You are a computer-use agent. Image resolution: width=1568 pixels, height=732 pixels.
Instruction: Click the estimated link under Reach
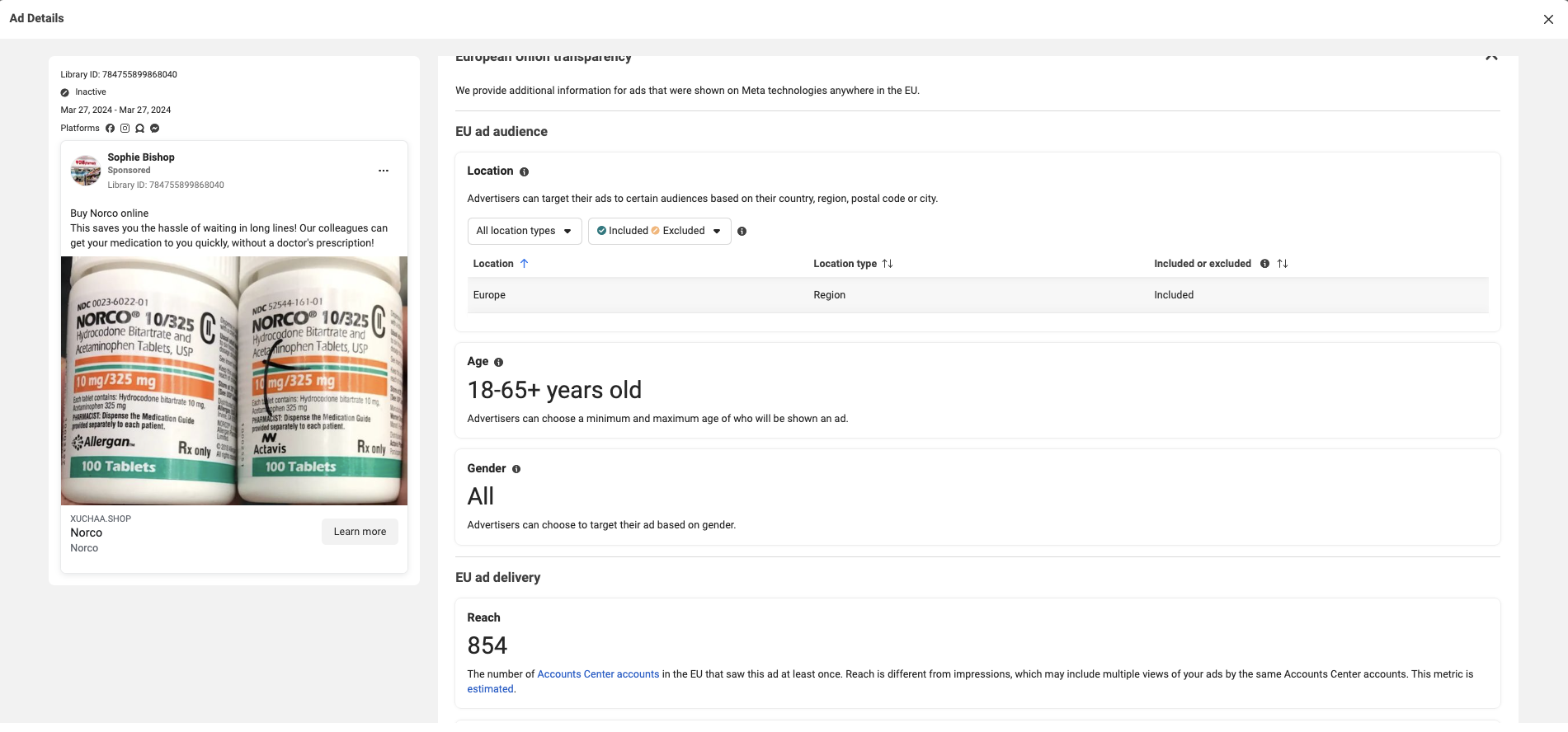pyautogui.click(x=490, y=689)
